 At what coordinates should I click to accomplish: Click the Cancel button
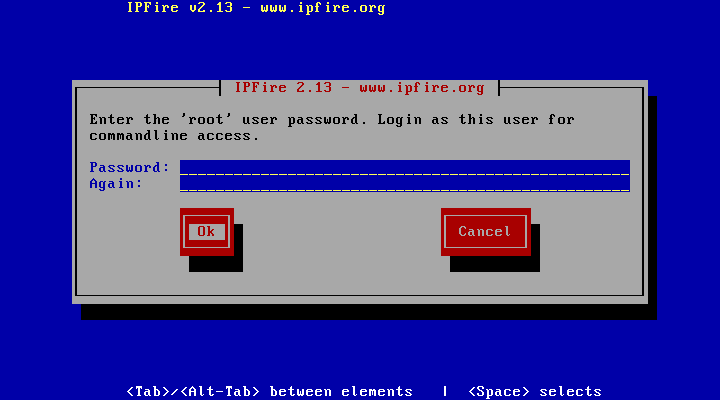point(486,231)
